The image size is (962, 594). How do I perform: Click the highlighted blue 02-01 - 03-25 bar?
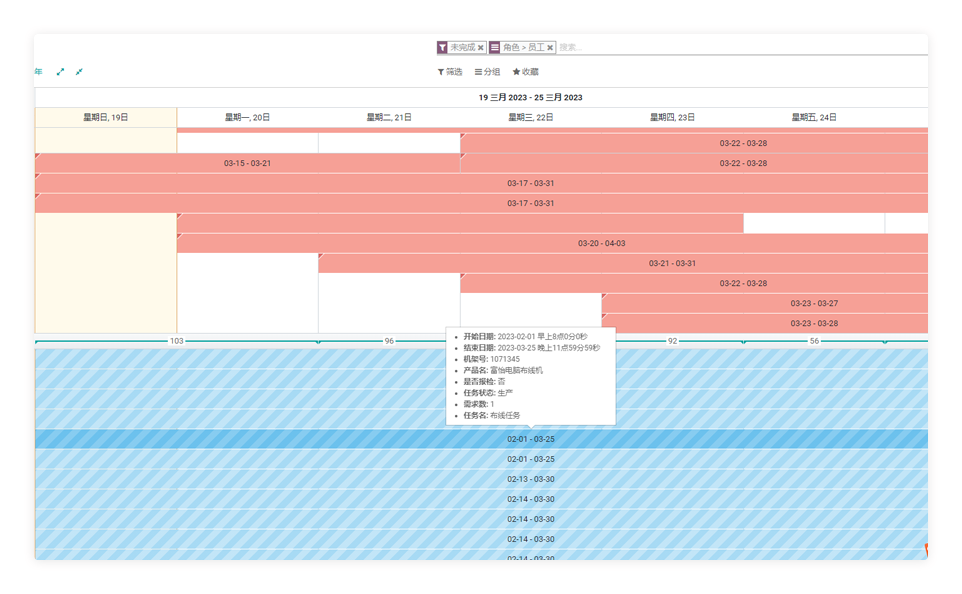click(530, 439)
